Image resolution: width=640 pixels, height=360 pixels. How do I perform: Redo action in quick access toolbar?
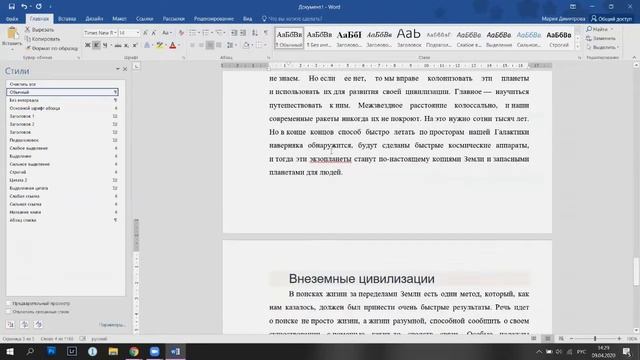pyautogui.click(x=38, y=7)
